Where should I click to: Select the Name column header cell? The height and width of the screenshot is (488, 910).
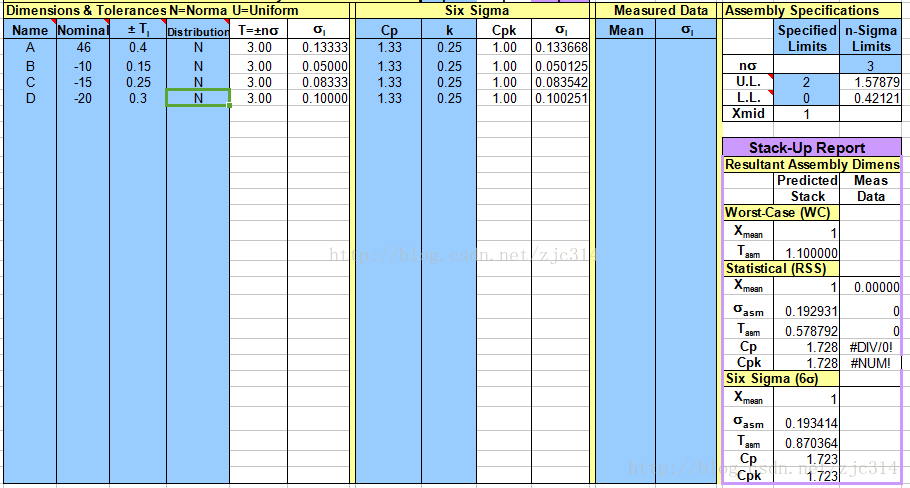30,30
